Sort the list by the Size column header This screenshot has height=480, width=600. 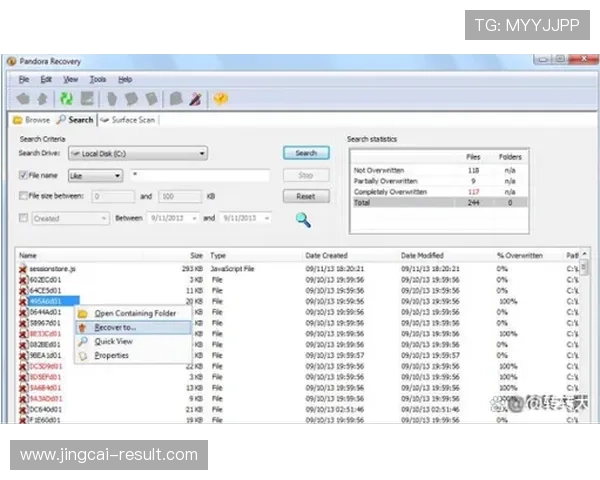click(196, 255)
